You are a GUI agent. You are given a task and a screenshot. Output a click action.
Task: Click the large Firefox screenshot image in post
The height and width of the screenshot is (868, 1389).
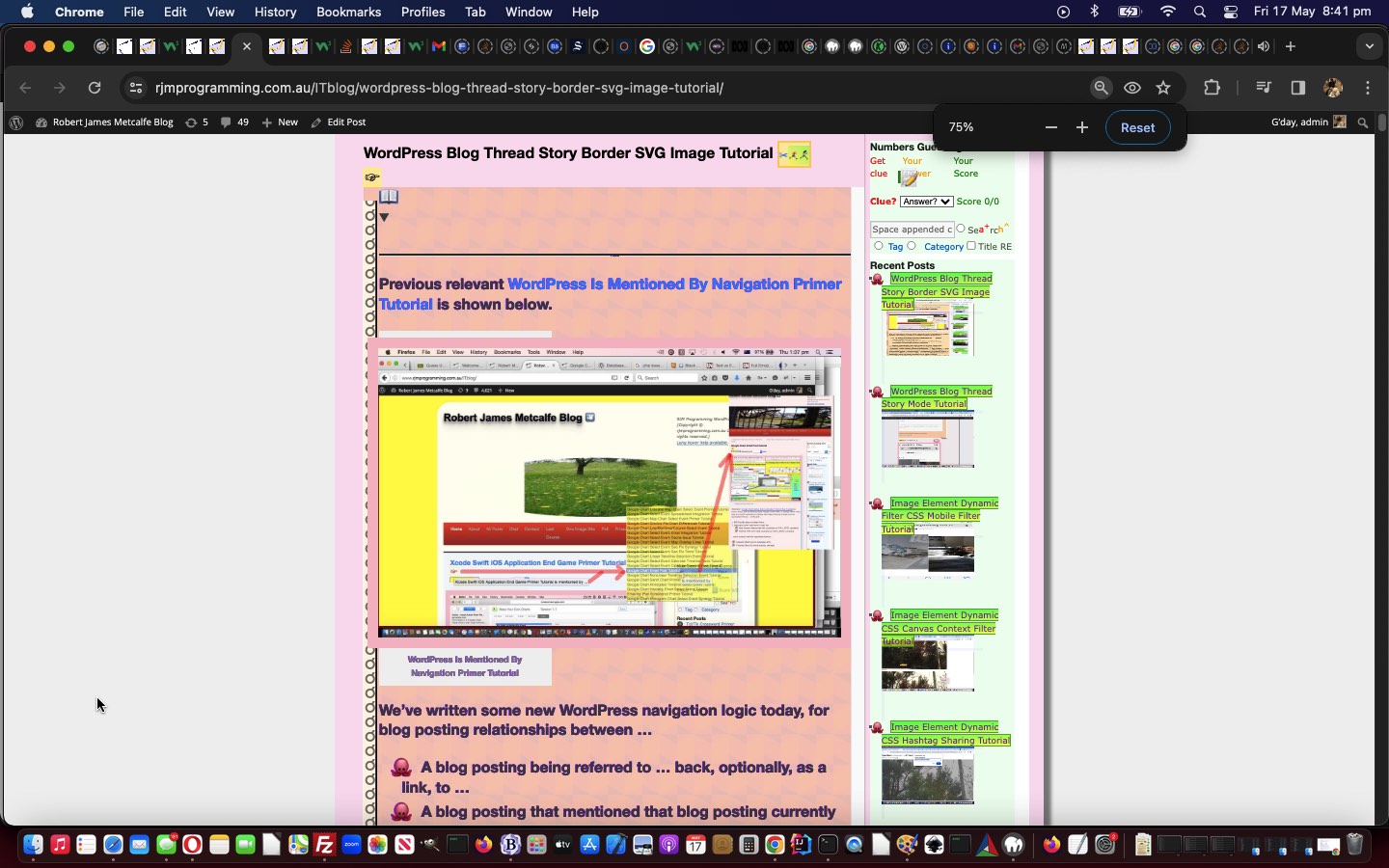click(x=610, y=493)
